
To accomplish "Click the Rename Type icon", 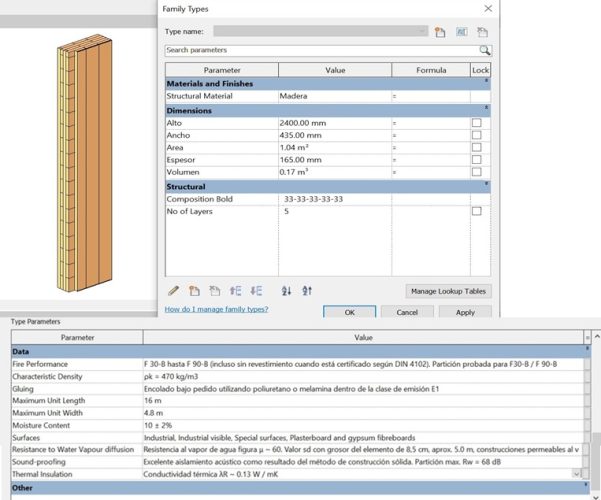I will (x=462, y=32).
